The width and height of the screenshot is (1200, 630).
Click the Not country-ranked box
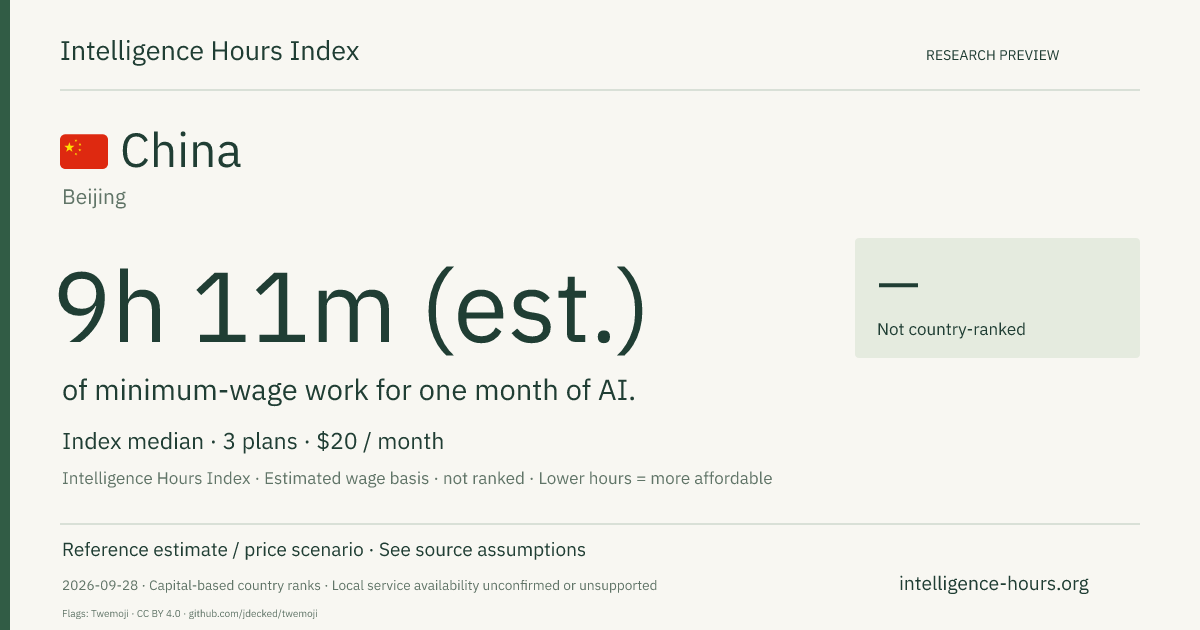coord(997,298)
